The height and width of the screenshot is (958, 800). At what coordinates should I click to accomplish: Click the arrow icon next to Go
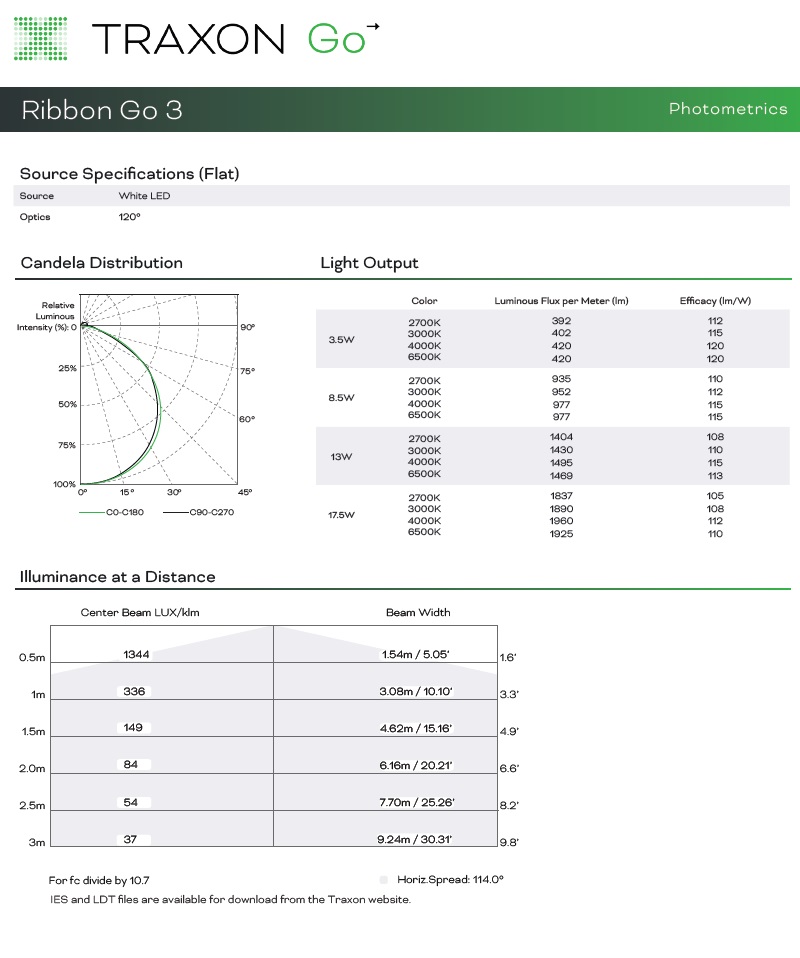pyautogui.click(x=373, y=26)
